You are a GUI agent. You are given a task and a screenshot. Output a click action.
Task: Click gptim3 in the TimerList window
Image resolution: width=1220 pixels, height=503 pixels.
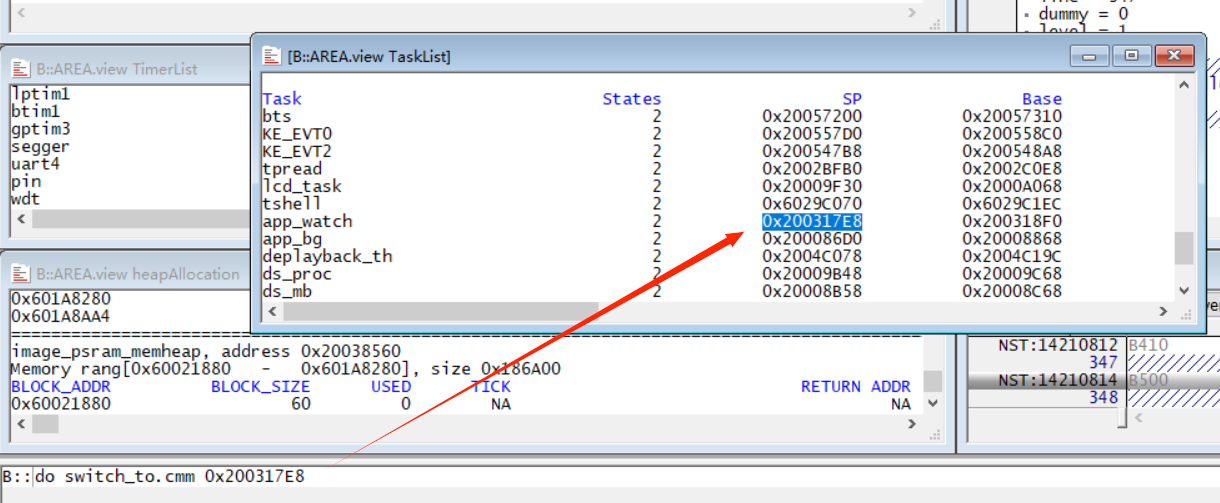tap(41, 129)
